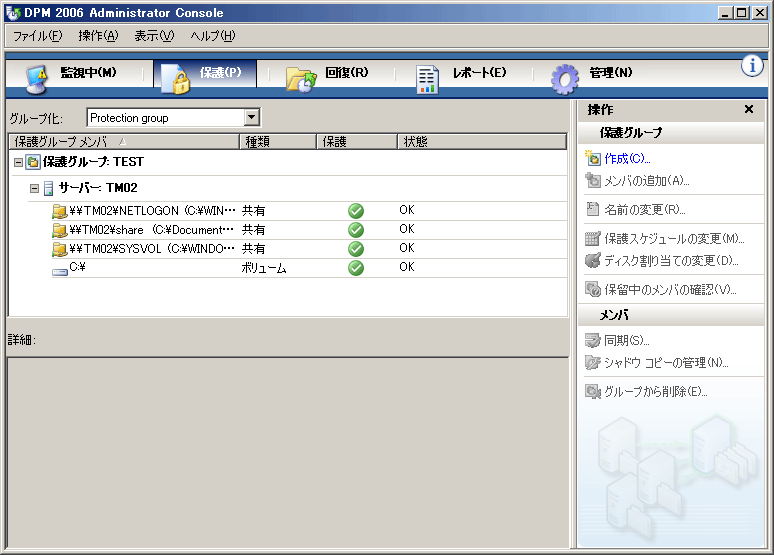Select the \\TM02\NETLOGON share row
774x555 pixels.
[309, 211]
